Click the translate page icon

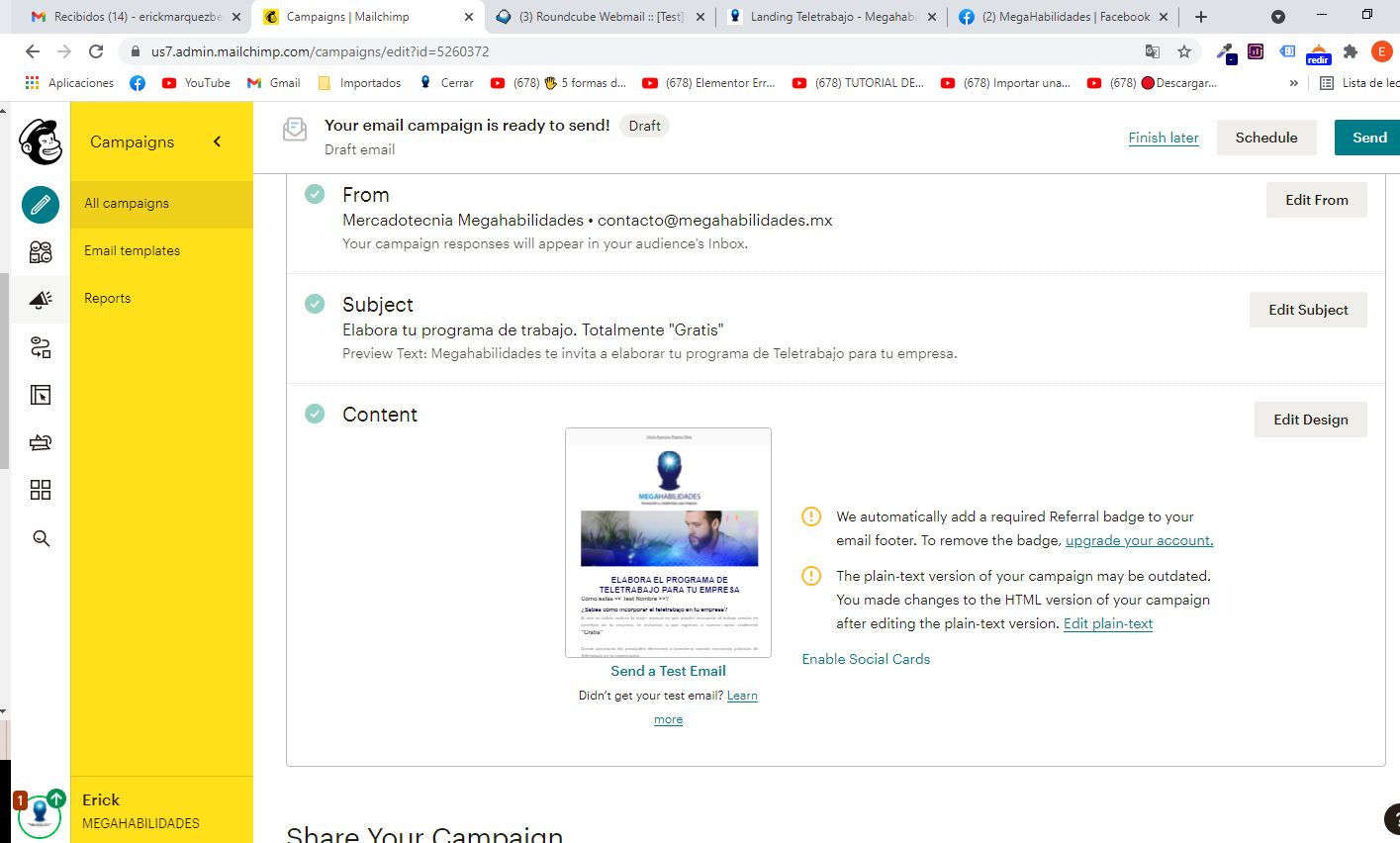tap(1153, 51)
